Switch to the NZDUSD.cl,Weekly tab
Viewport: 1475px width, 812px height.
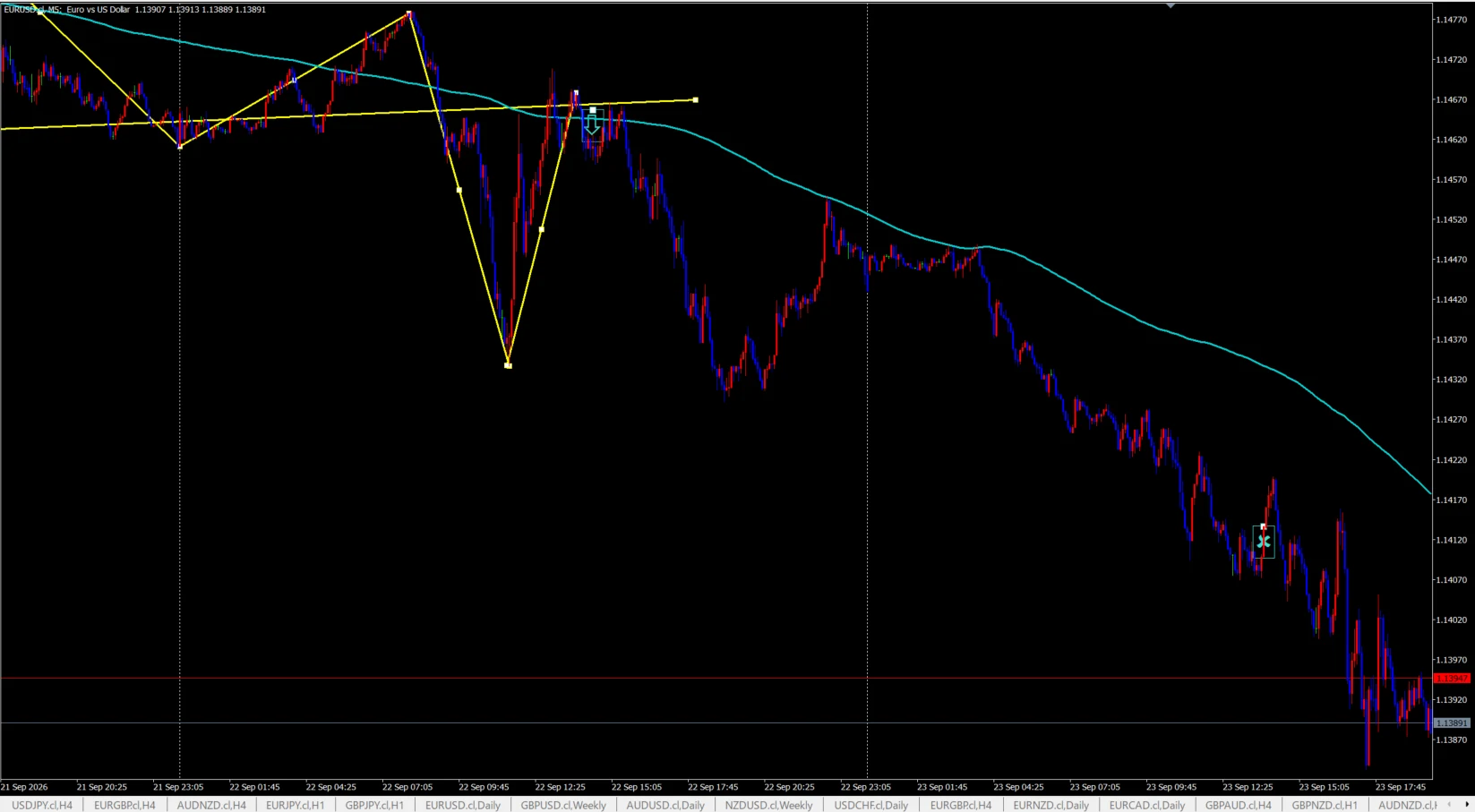click(768, 805)
